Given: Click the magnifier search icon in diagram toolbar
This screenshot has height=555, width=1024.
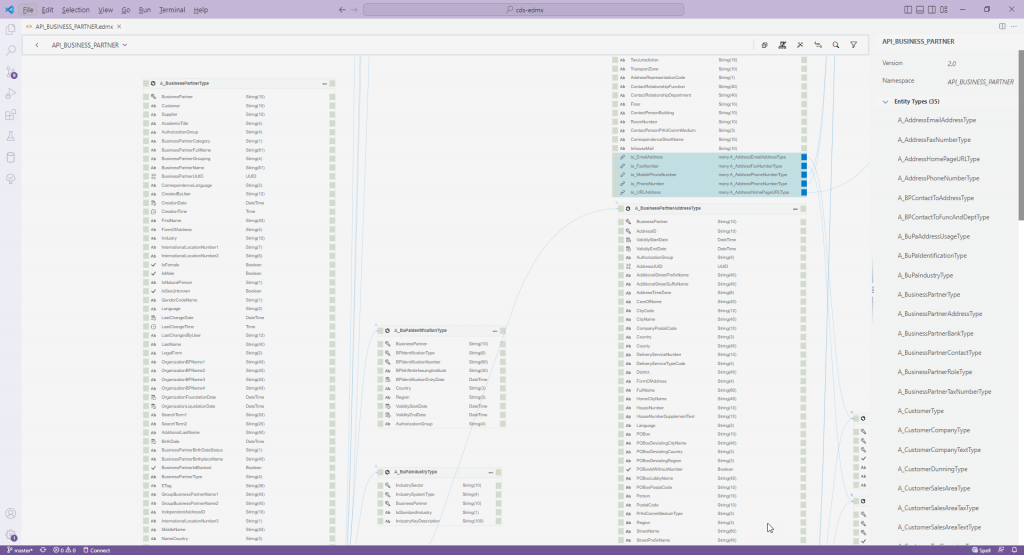Looking at the screenshot, I should 835,45.
